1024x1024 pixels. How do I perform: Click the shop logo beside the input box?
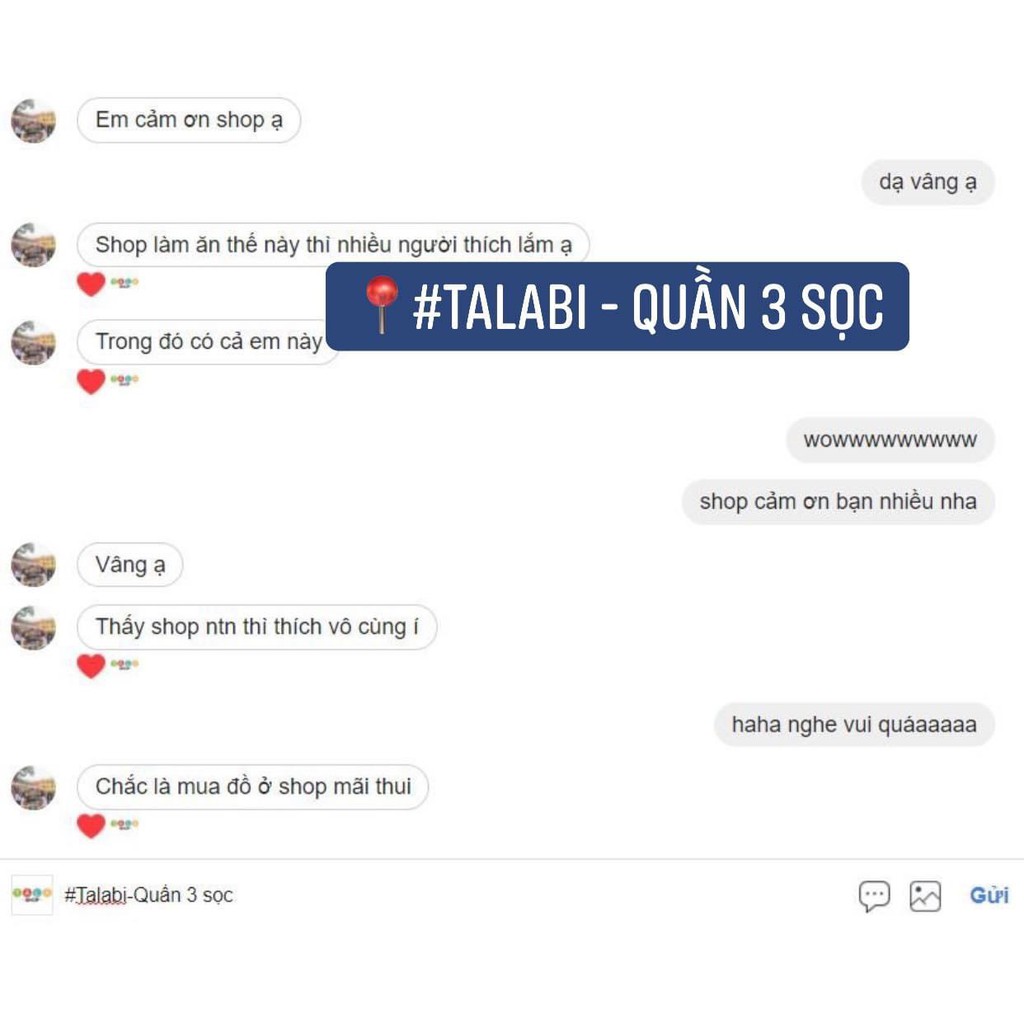pos(32,894)
